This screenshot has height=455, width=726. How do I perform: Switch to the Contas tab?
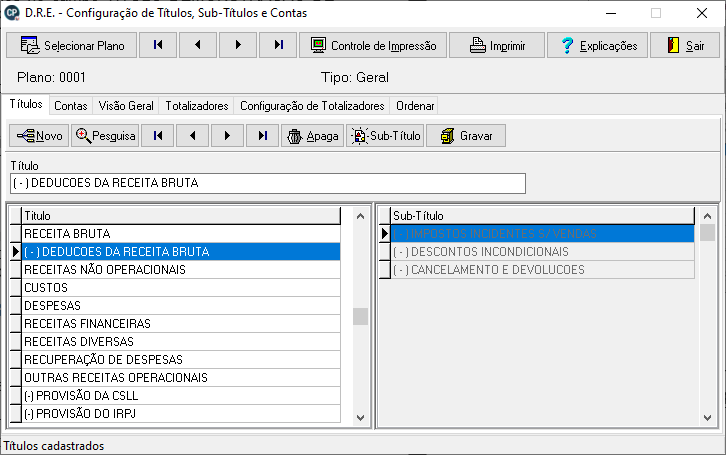tap(71, 106)
